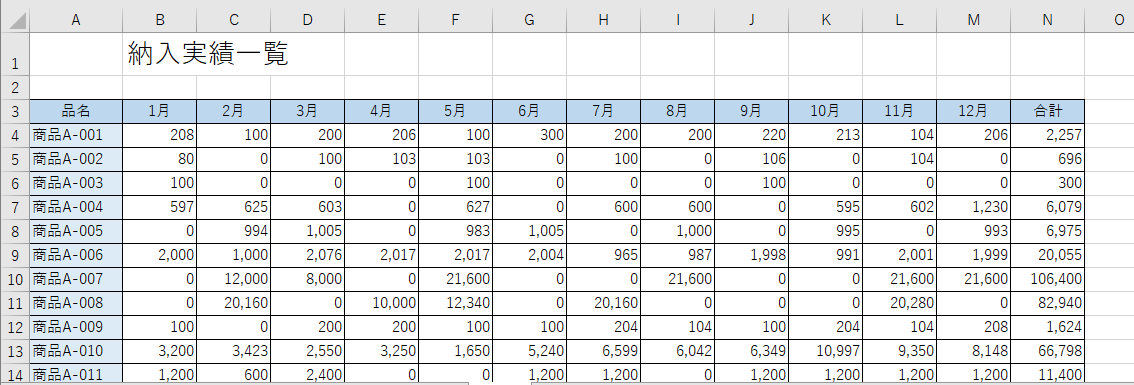
Task: Select the total cell 696
Action: (x=1047, y=159)
